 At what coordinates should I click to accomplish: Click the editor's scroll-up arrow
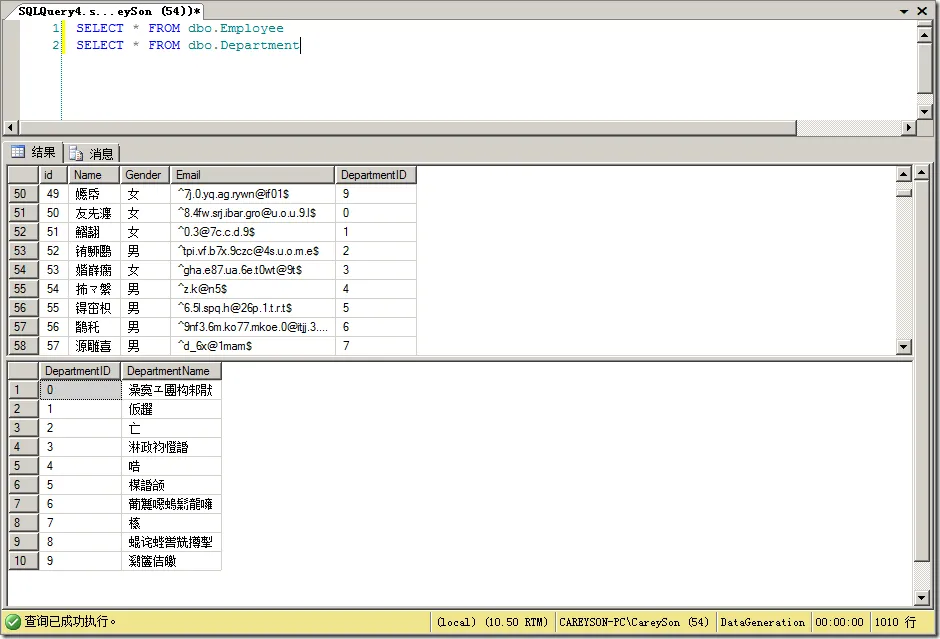coord(925,28)
